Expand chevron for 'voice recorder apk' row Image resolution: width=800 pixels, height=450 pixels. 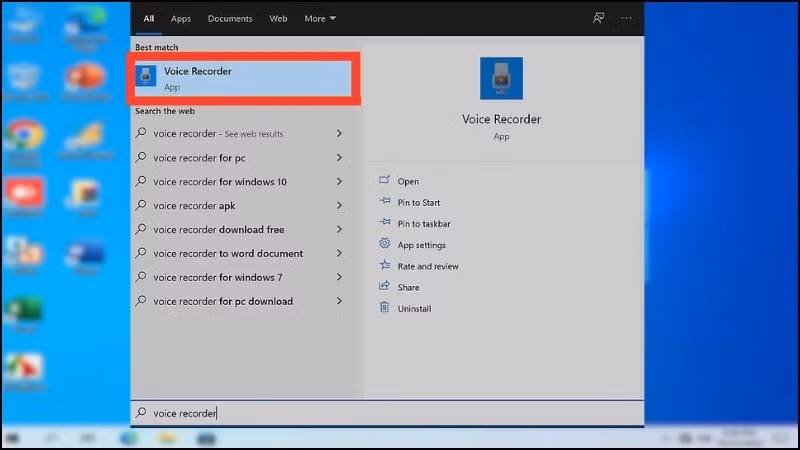point(339,206)
